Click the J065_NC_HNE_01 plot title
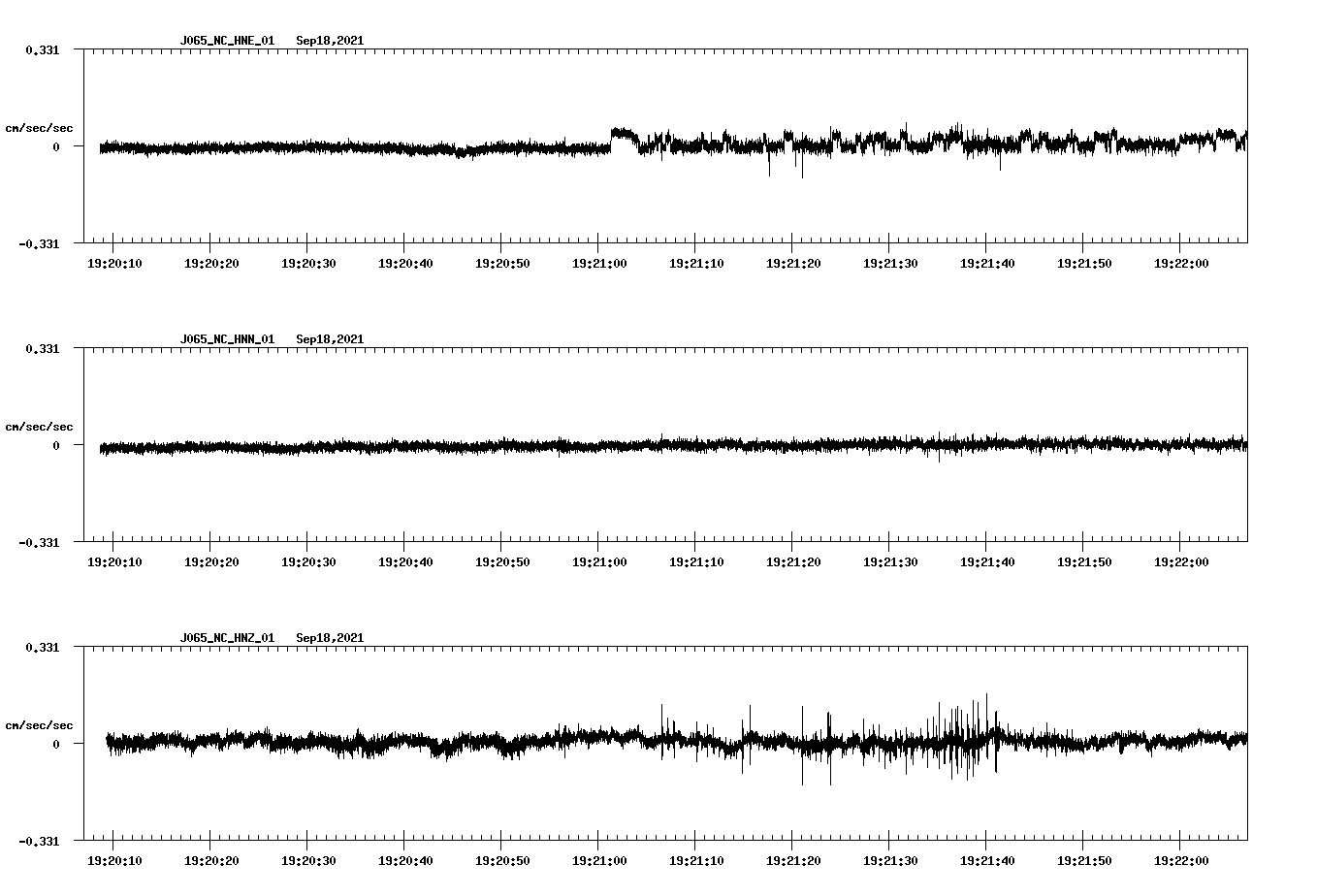Screen dimensions: 1317x896 (227, 41)
